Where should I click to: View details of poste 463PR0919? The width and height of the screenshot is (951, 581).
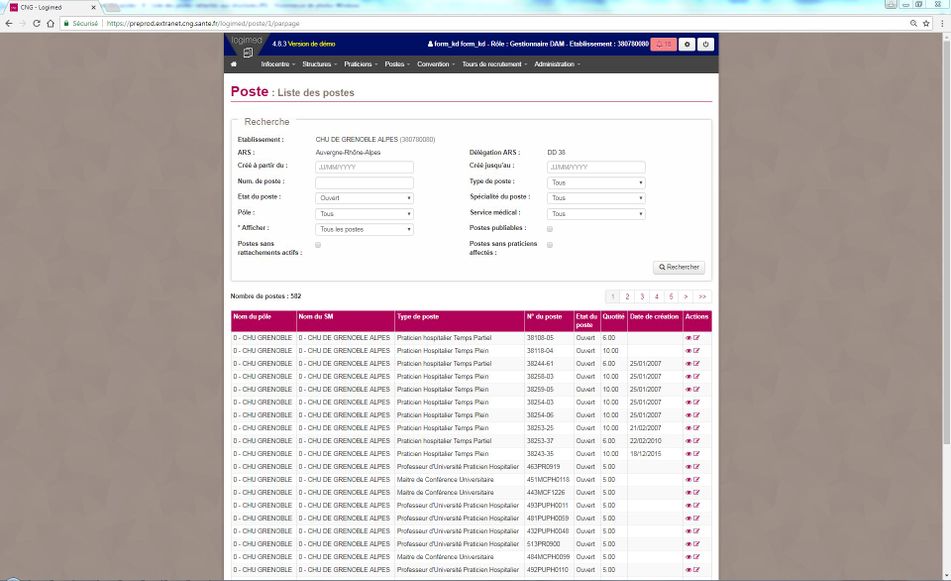[688, 467]
